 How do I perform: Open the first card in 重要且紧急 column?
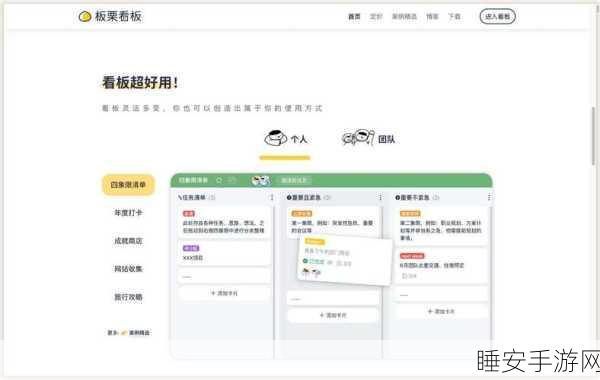coord(333,222)
